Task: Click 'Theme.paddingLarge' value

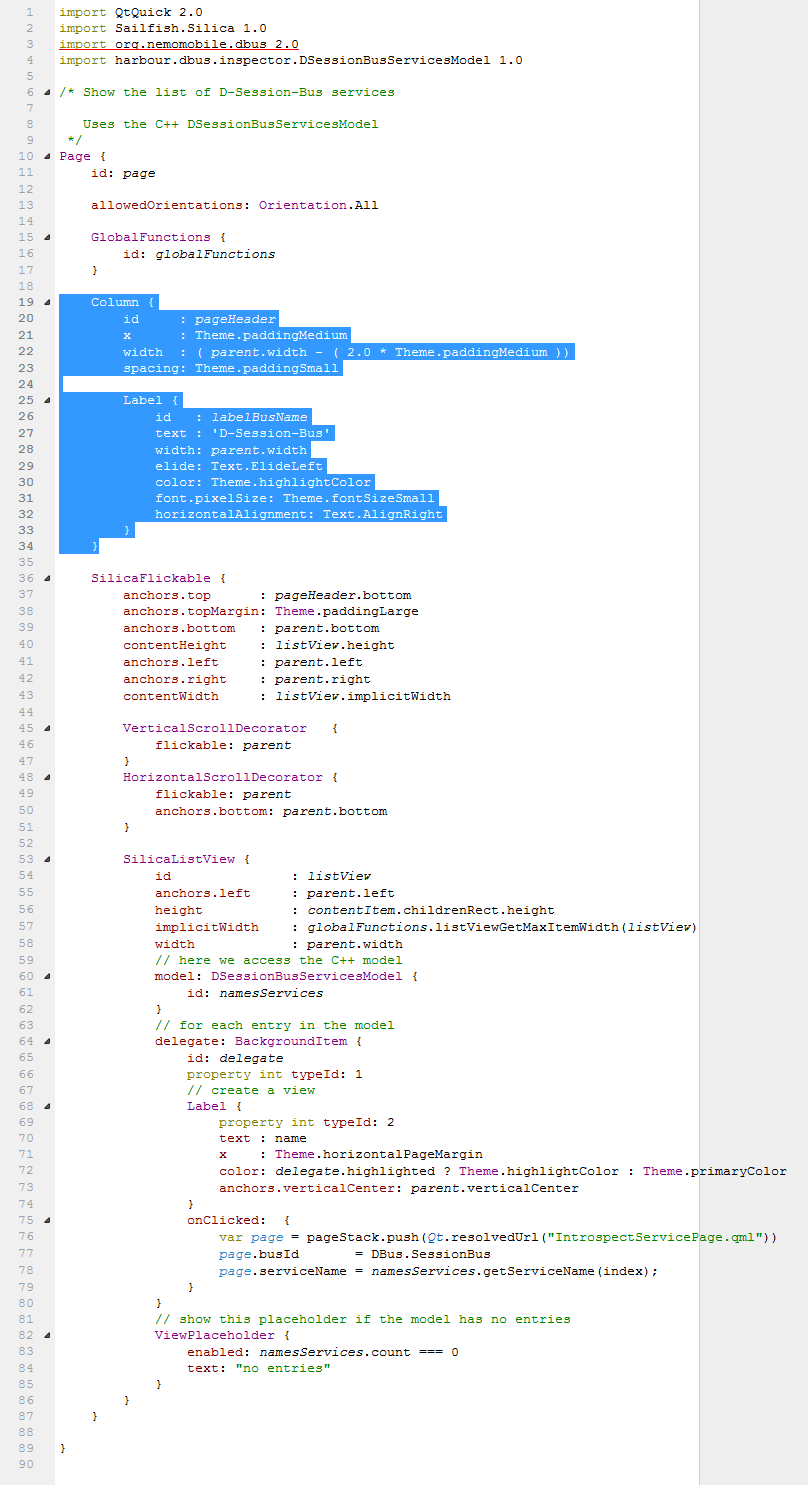Action: coord(347,611)
